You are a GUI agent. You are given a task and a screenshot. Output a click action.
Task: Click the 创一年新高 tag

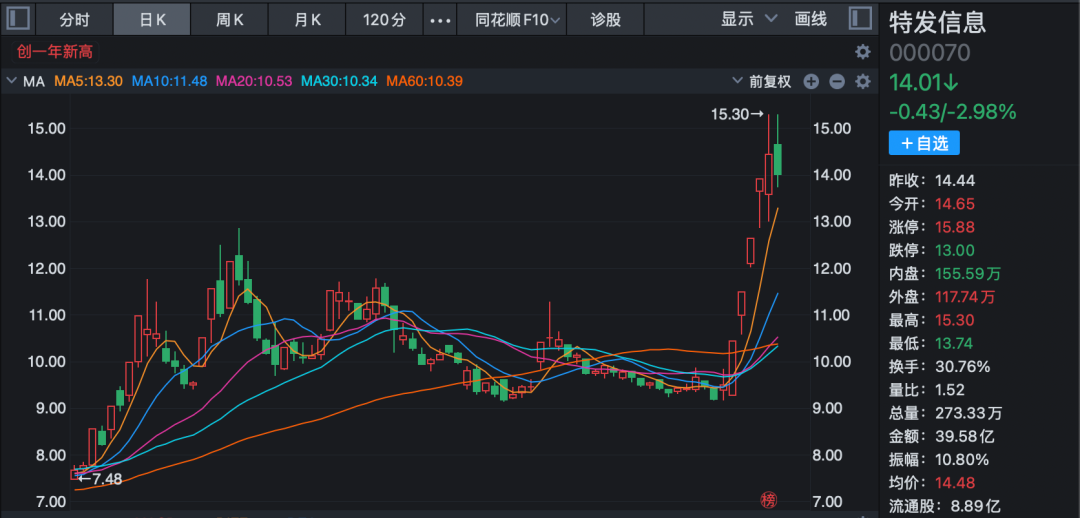coord(55,52)
